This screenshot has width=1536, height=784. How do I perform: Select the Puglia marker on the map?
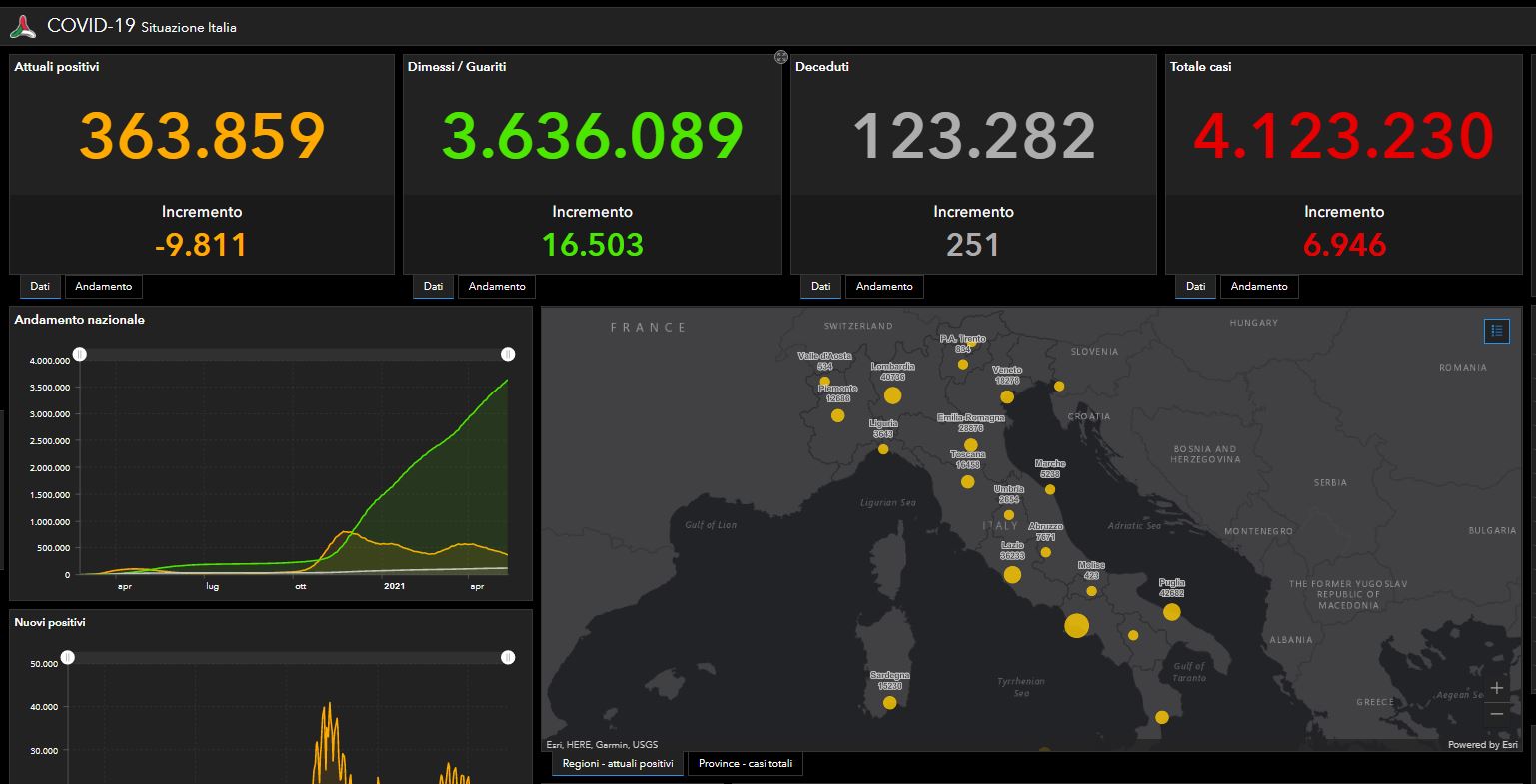[1172, 612]
